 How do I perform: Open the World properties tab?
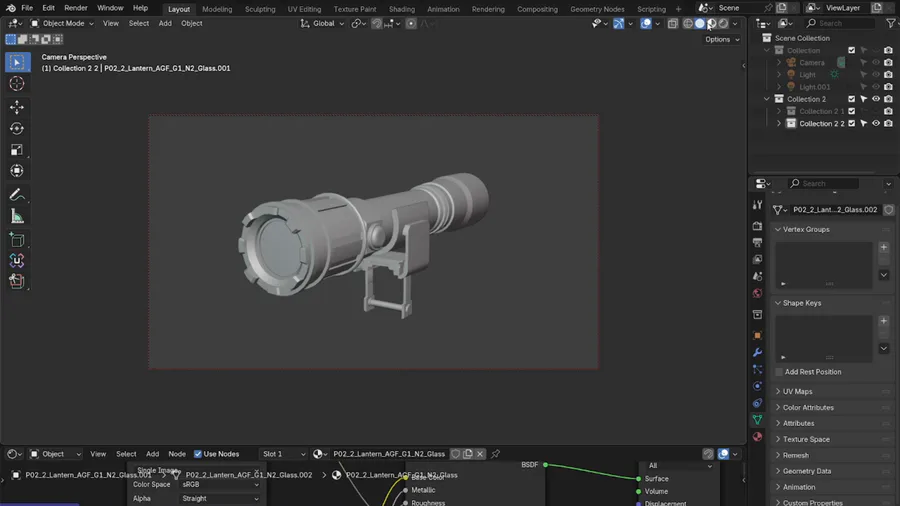click(758, 293)
